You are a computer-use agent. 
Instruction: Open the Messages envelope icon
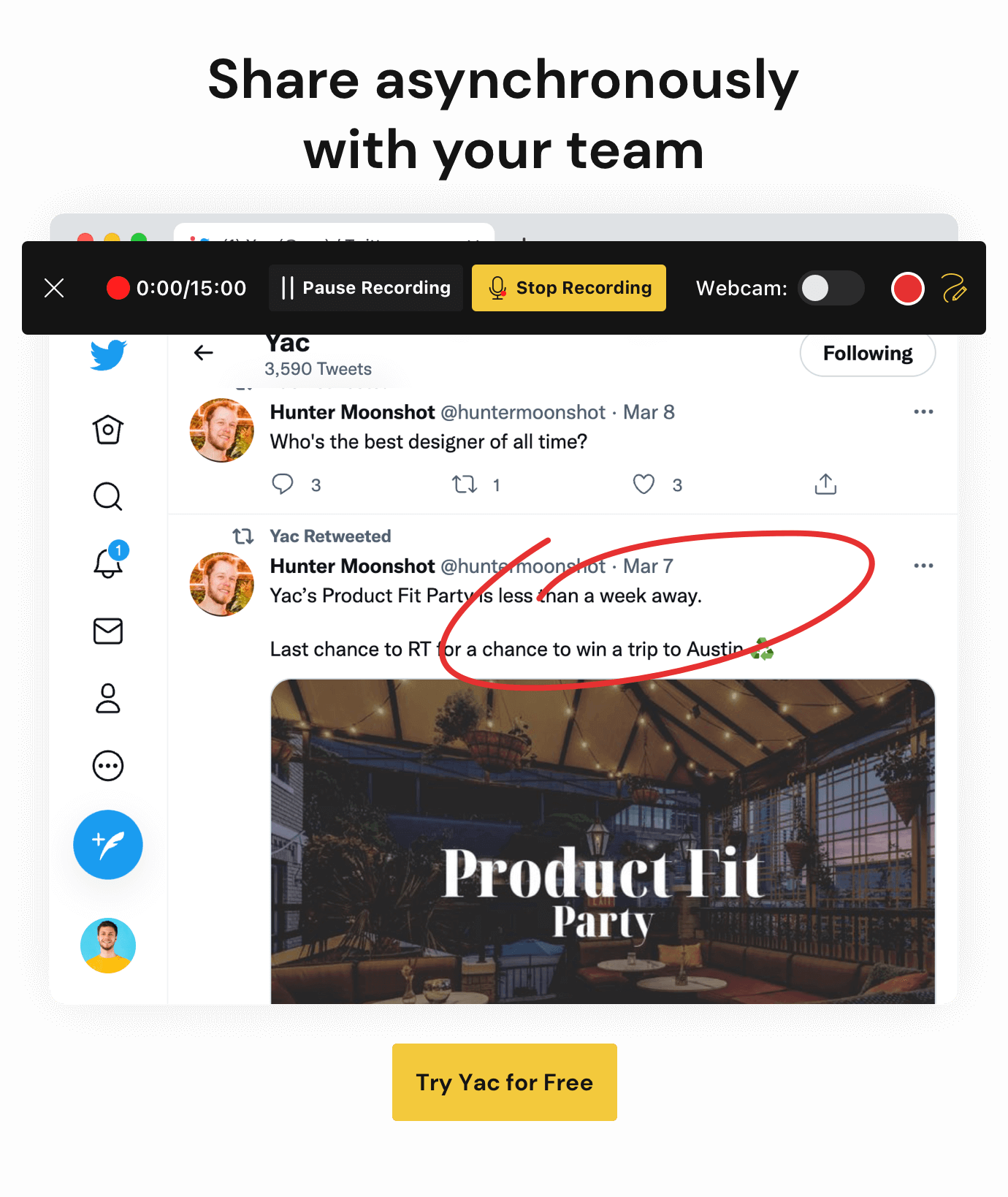[x=108, y=631]
